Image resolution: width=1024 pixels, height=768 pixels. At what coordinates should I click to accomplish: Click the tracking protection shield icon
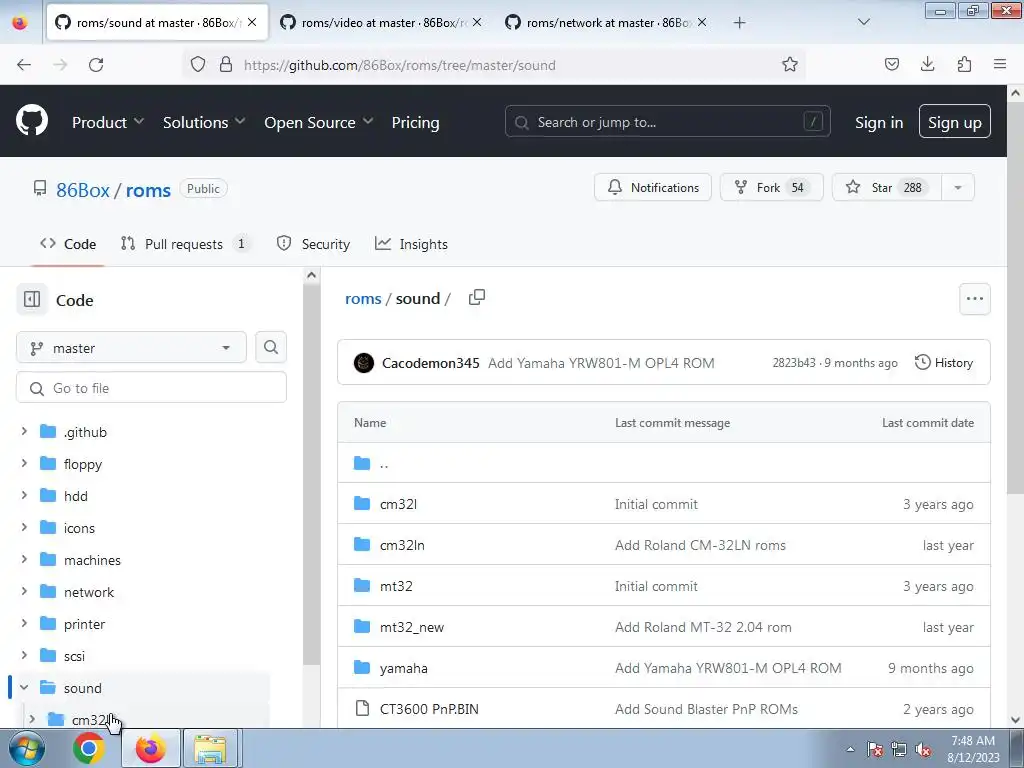[198, 65]
